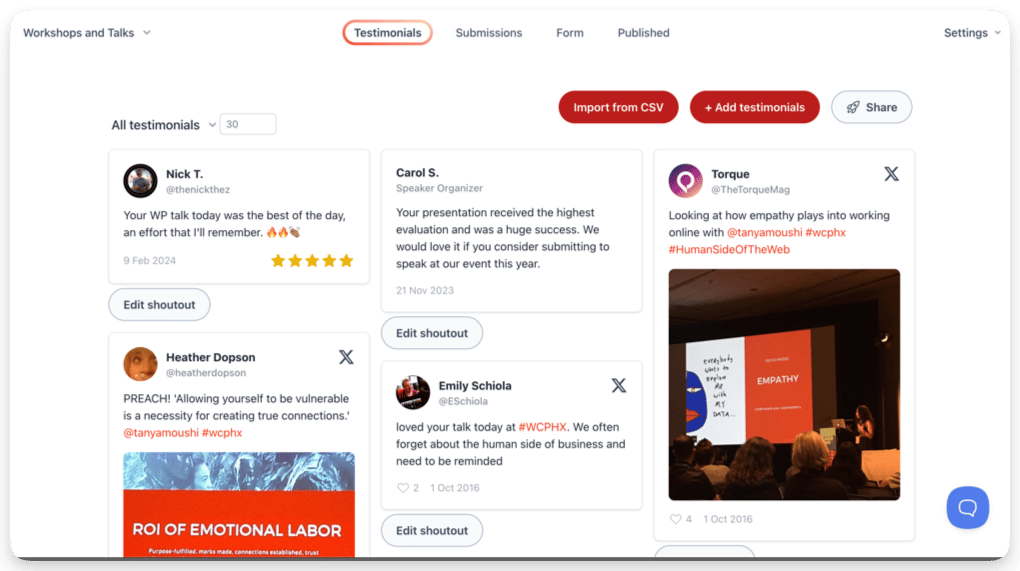Switch to the Submissions tab
The height and width of the screenshot is (571, 1020).
click(489, 33)
